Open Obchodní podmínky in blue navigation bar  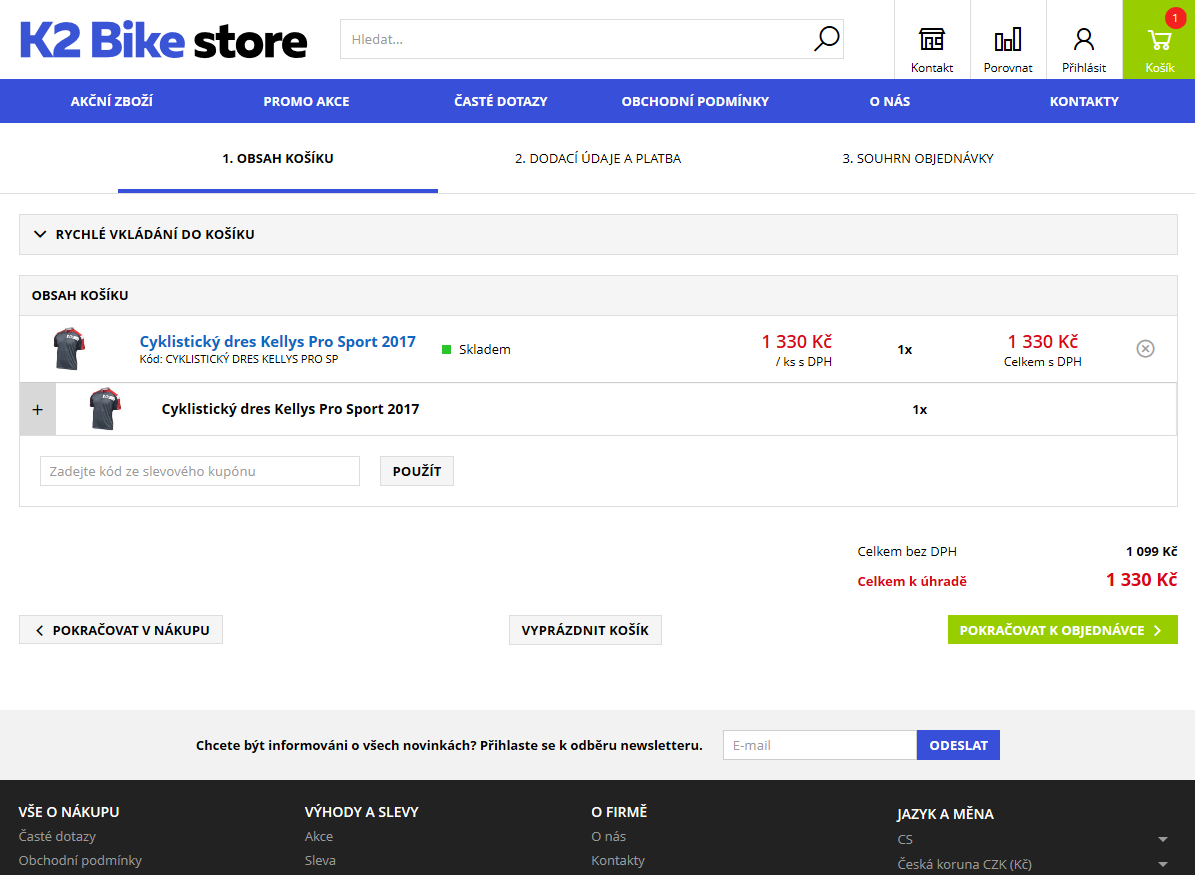click(x=695, y=101)
